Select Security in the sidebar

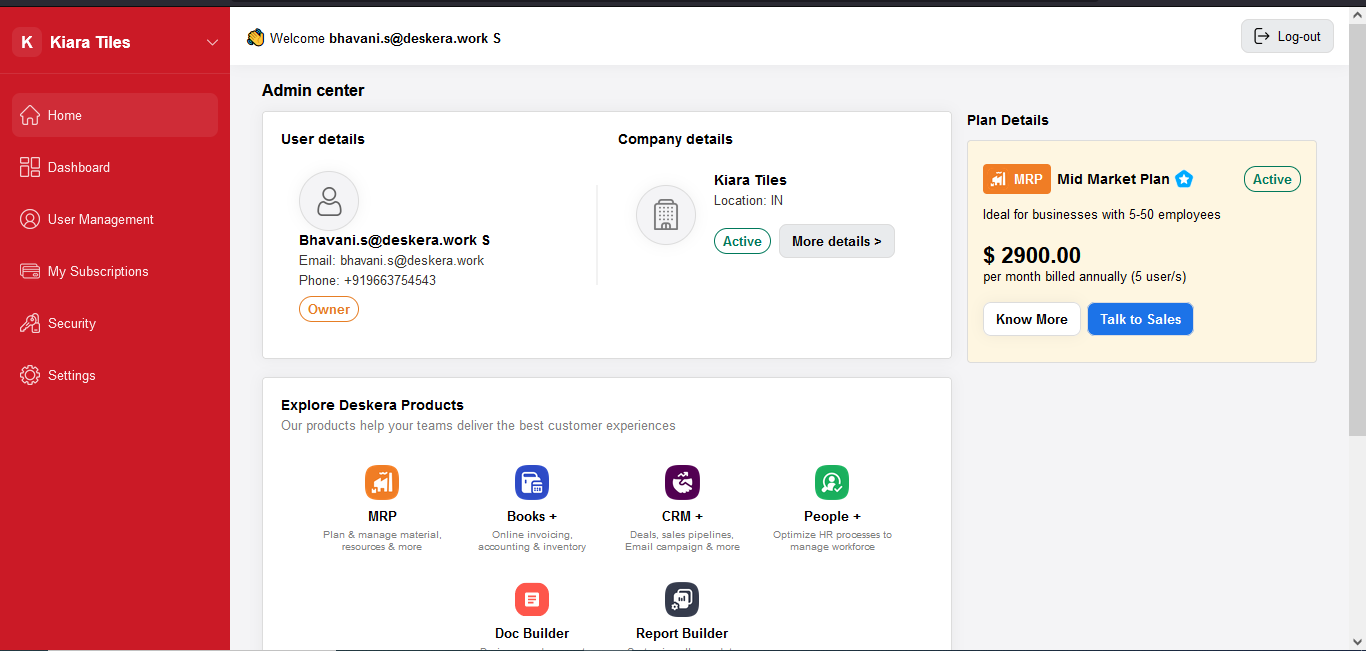click(x=115, y=323)
